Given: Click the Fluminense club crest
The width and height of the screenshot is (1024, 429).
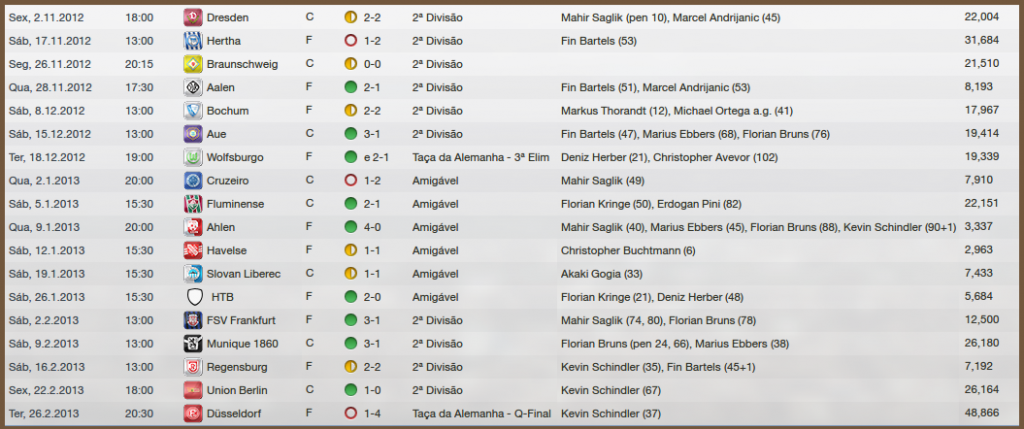Looking at the screenshot, I should [193, 203].
